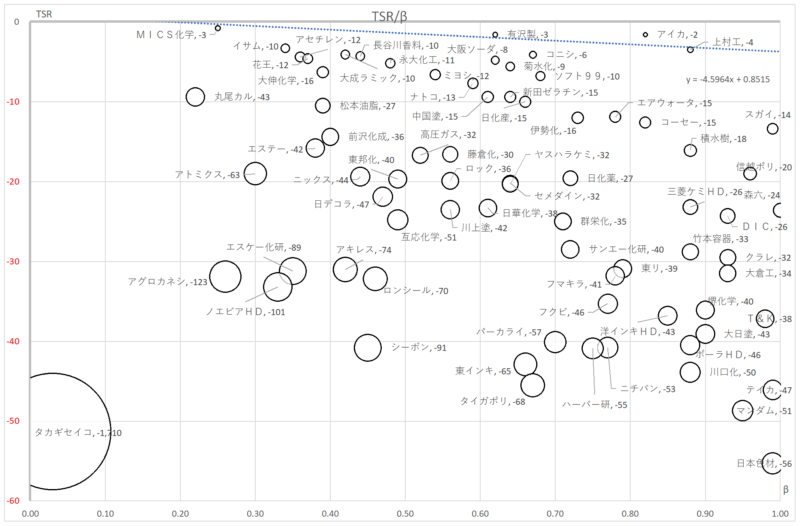Click the ハーバー研, -55 label
800x526 pixels.
coord(595,405)
